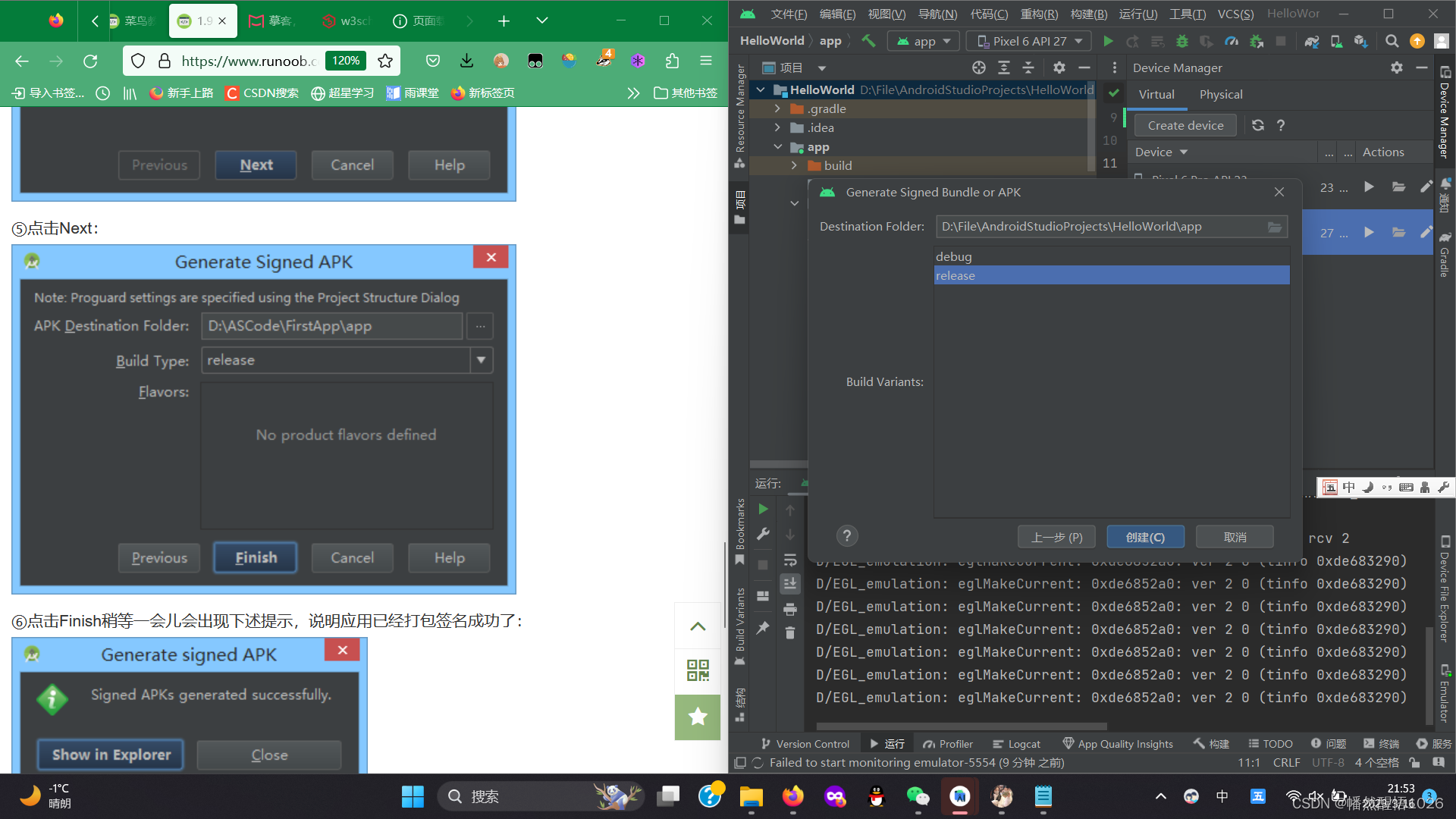Click the SDK Manager toolbar icon
1456x819 pixels.
(x=1361, y=41)
